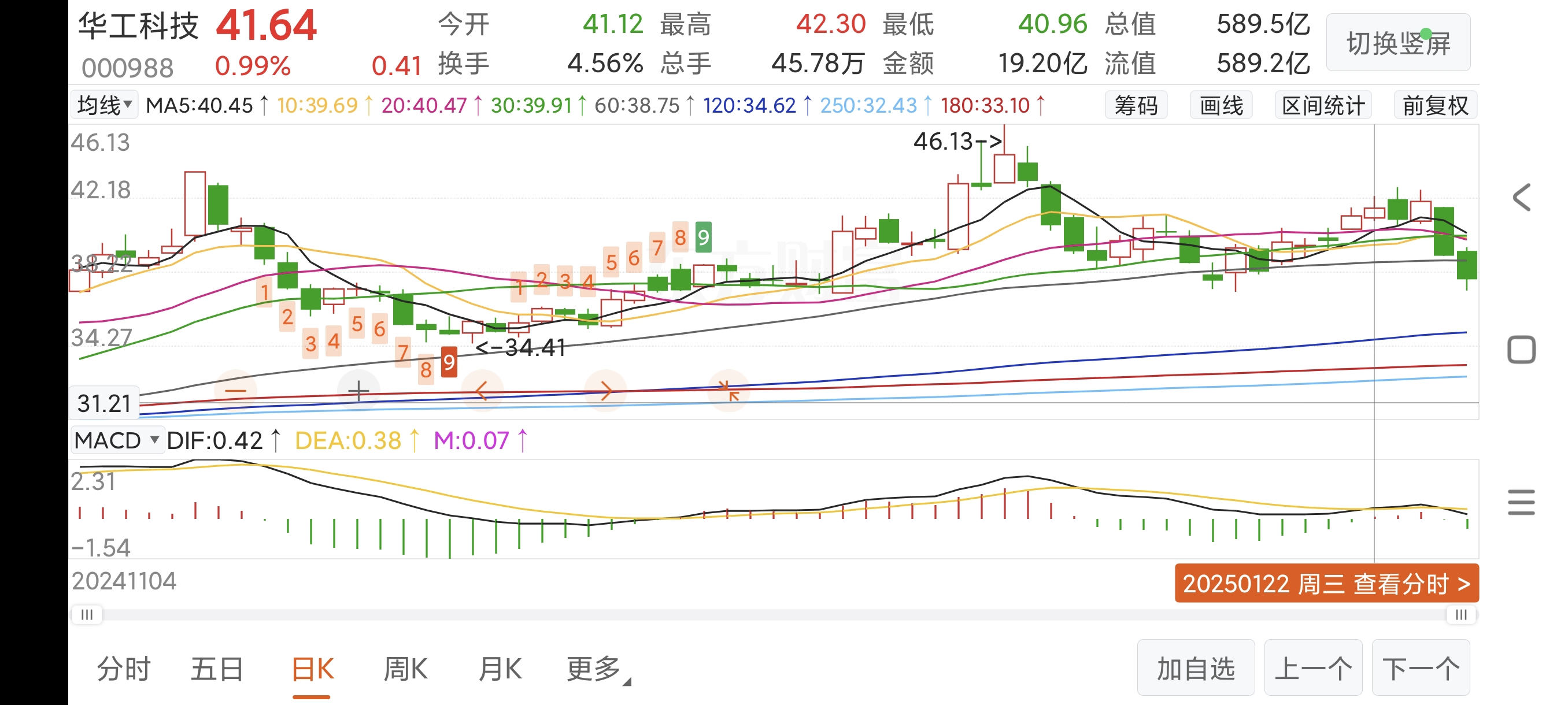The image size is (1568, 705).
Task: Tap the 31.21 price axis label
Action: (104, 403)
